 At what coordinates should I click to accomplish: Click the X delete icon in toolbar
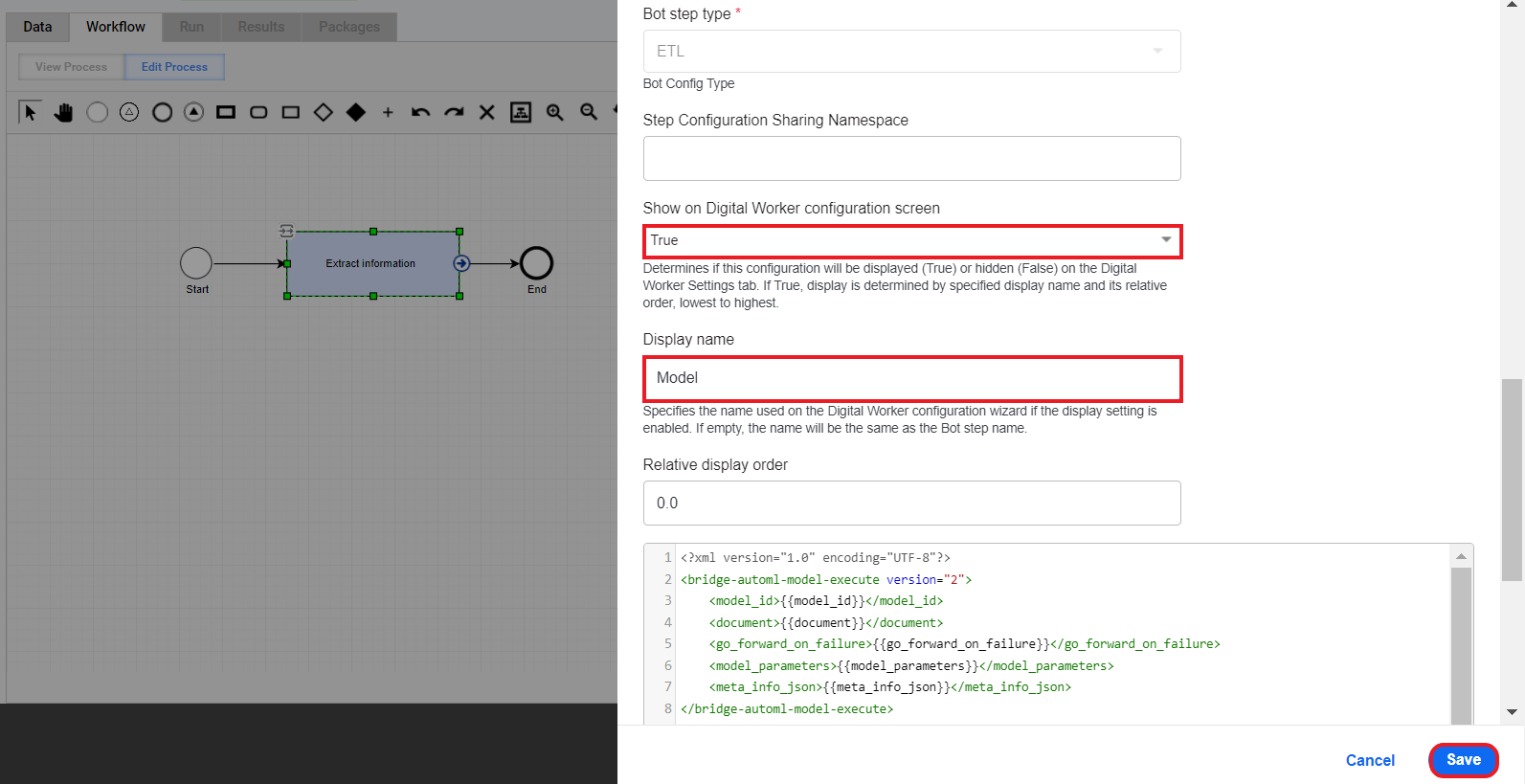point(487,112)
